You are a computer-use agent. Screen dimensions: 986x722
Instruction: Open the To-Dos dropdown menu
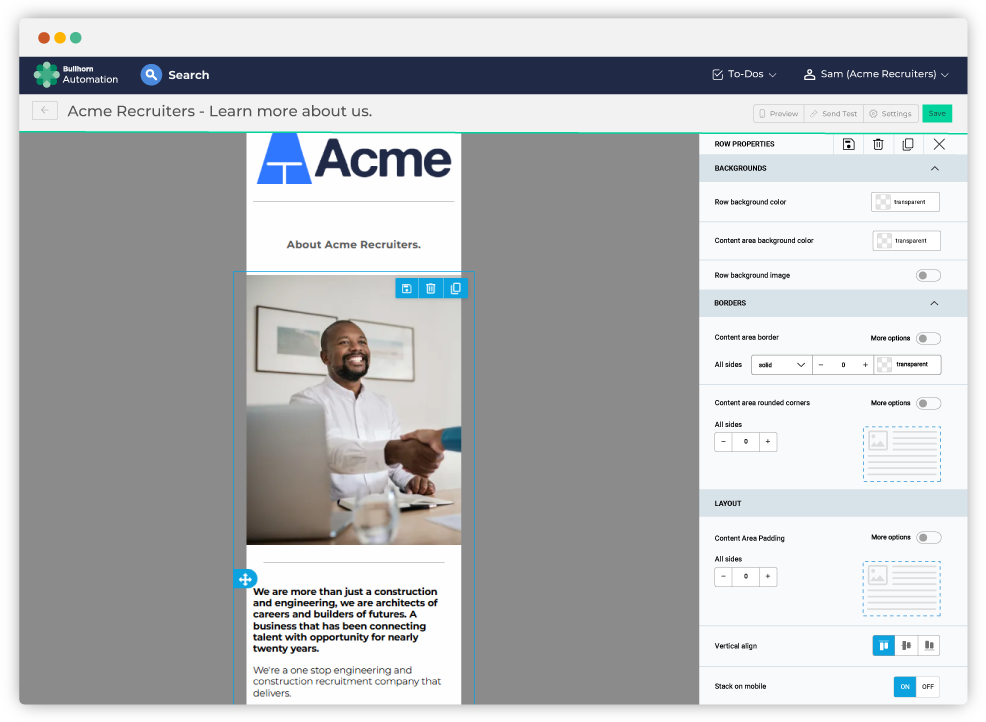tap(745, 74)
